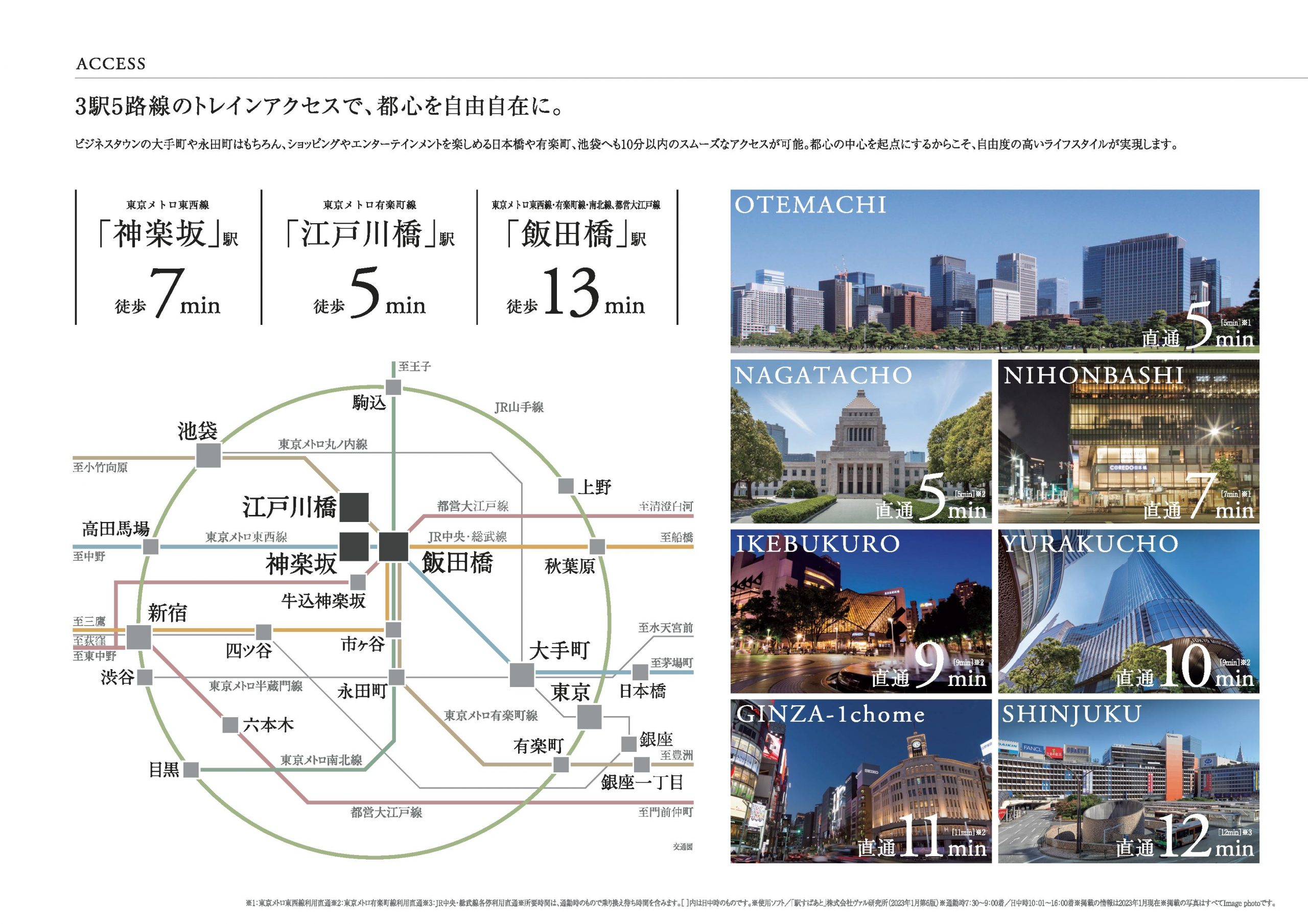Click the 至水天宮前 direction label
The image size is (1308, 924).
coord(666,627)
